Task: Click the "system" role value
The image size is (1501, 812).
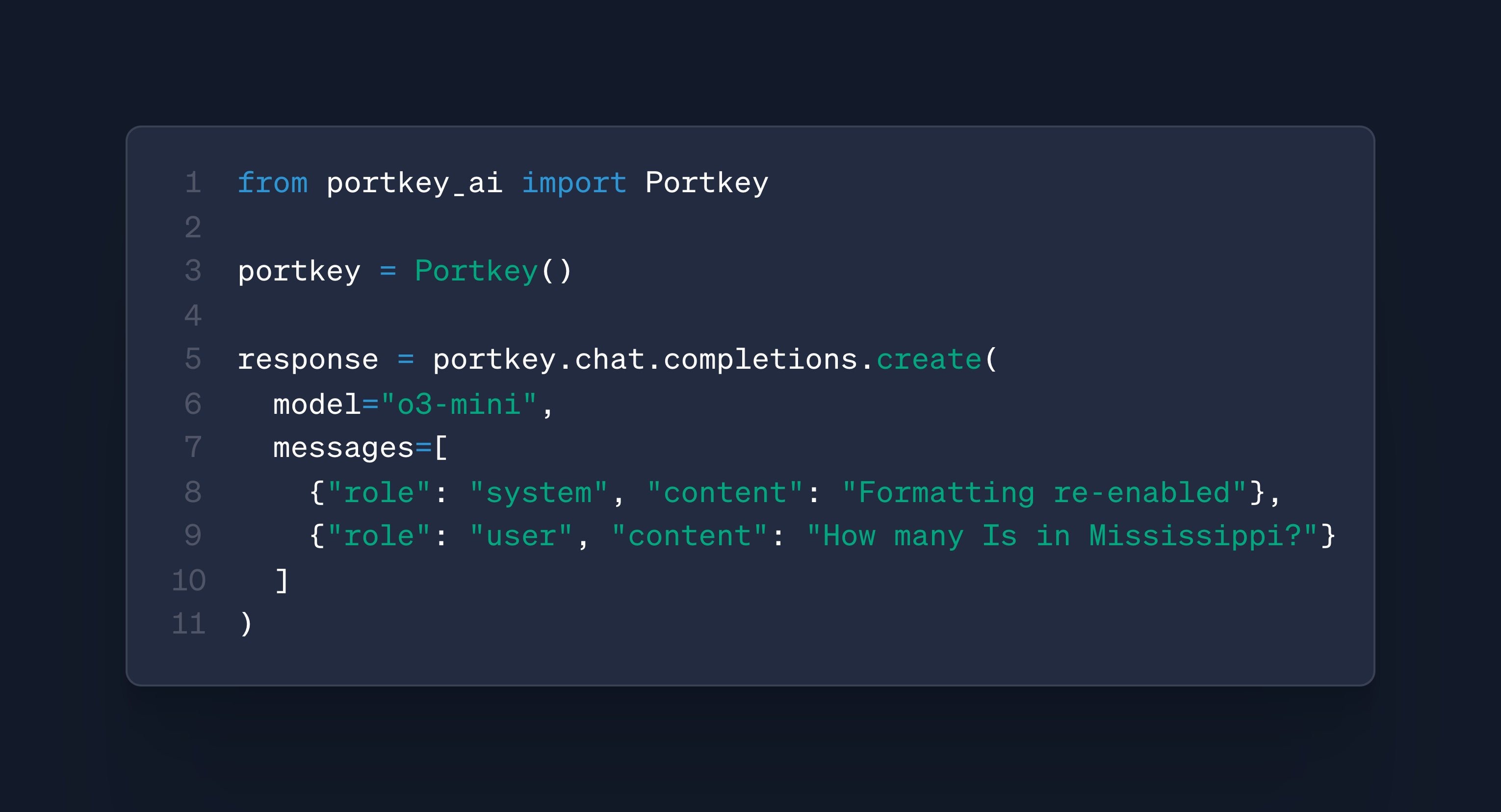Action: click(539, 493)
